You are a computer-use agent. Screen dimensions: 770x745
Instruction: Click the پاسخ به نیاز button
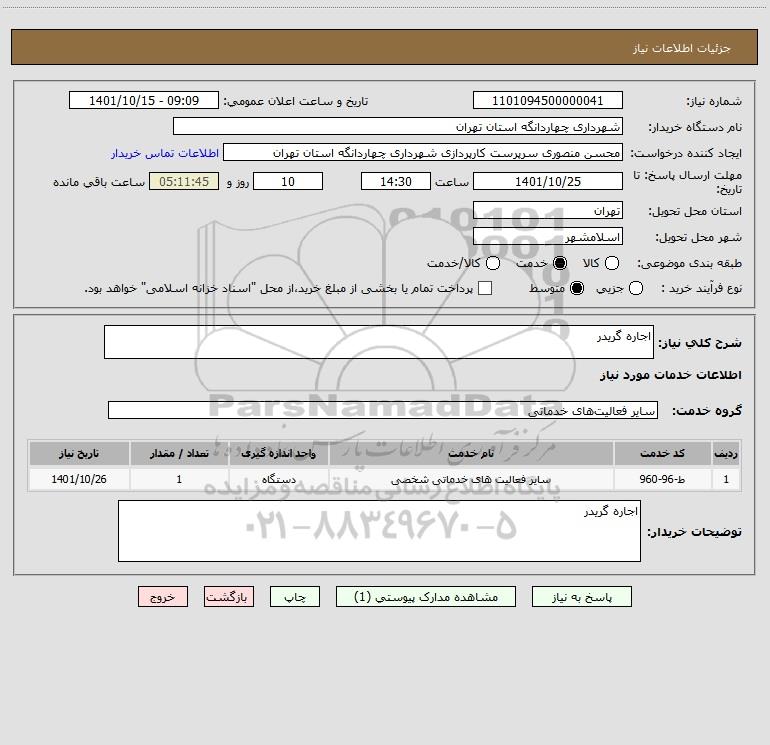point(581,597)
